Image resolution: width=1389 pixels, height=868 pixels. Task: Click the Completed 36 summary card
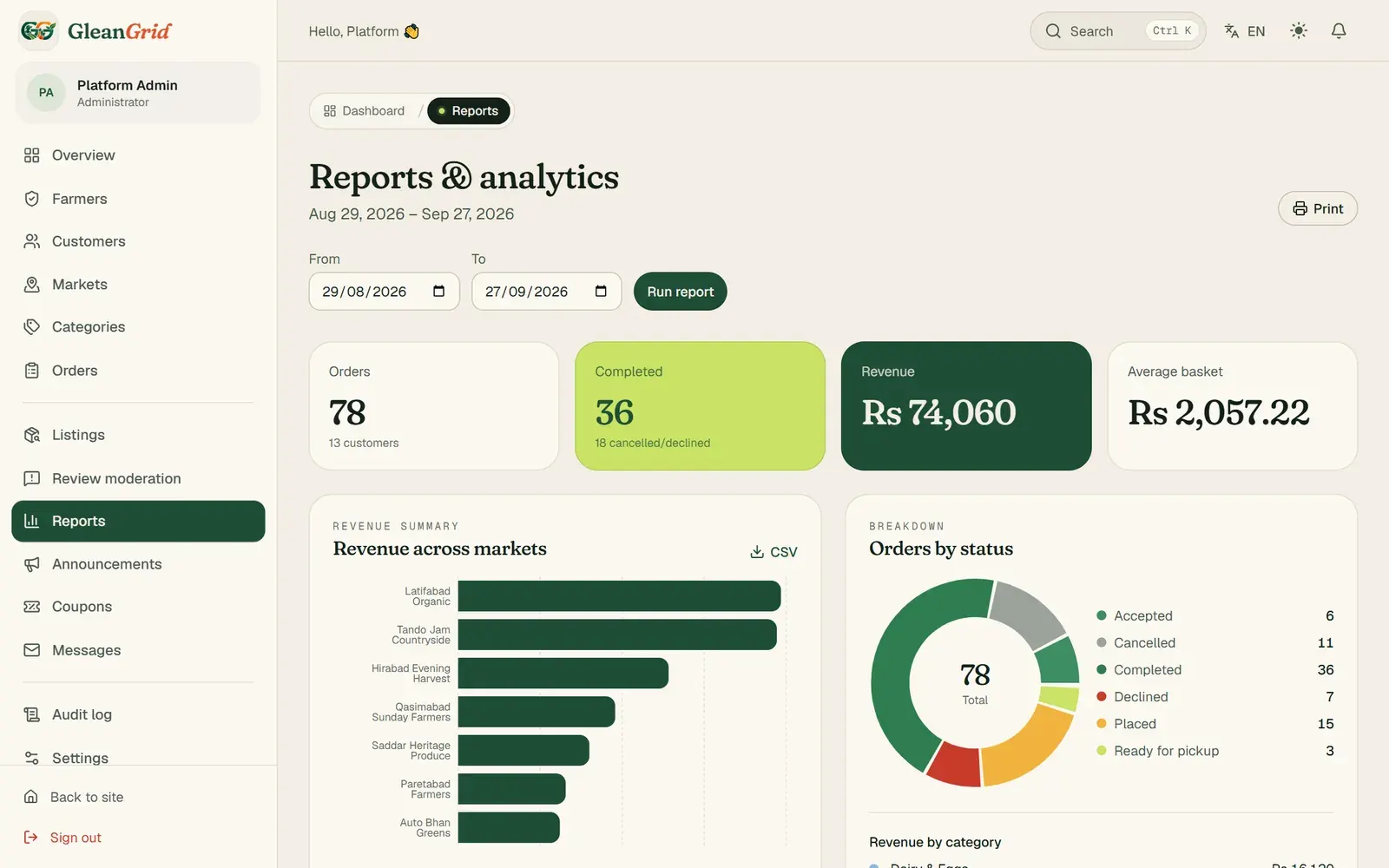click(700, 406)
